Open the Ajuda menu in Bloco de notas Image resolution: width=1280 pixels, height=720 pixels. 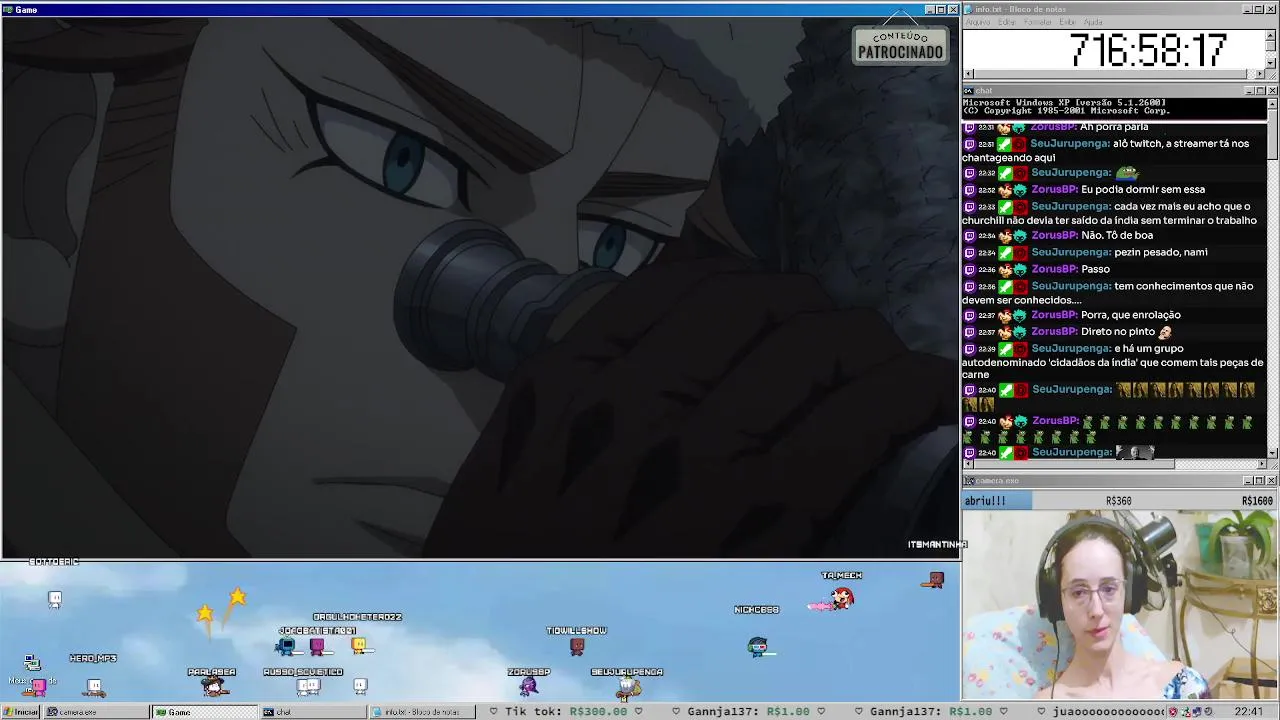(x=1094, y=22)
